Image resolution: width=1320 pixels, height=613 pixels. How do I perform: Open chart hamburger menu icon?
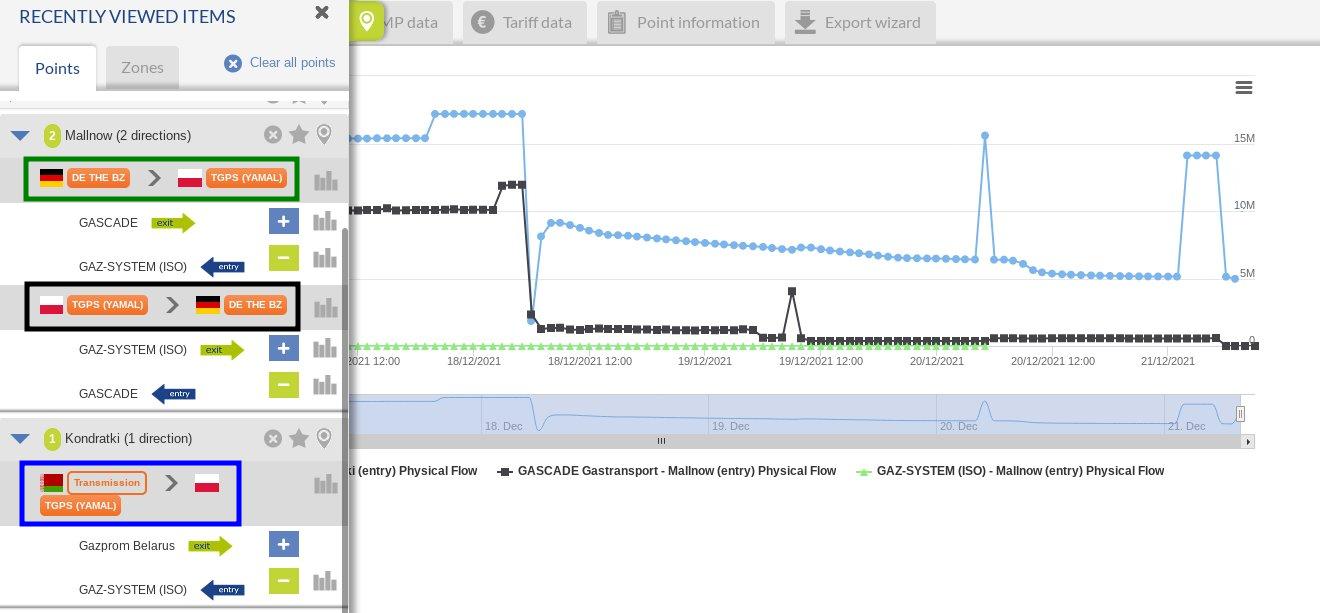1244,88
